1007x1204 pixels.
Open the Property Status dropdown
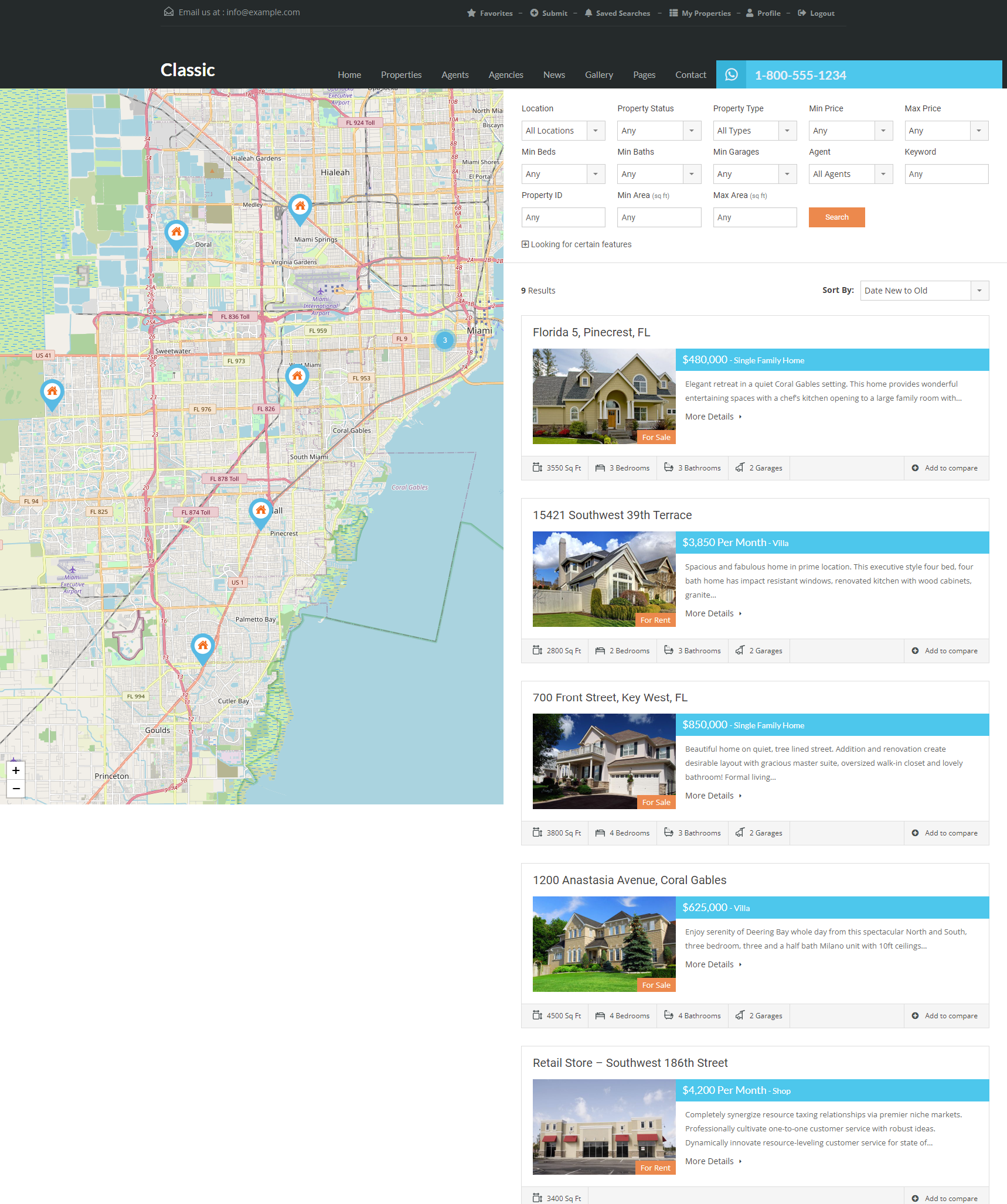coord(659,131)
